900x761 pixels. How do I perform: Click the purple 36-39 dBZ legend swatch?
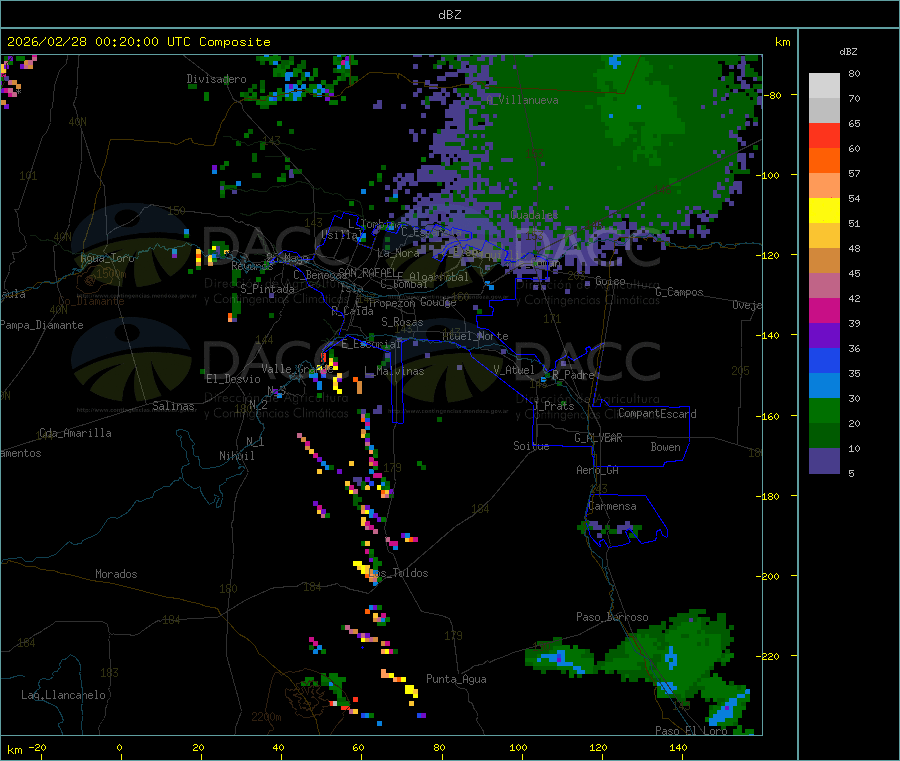[x=824, y=336]
